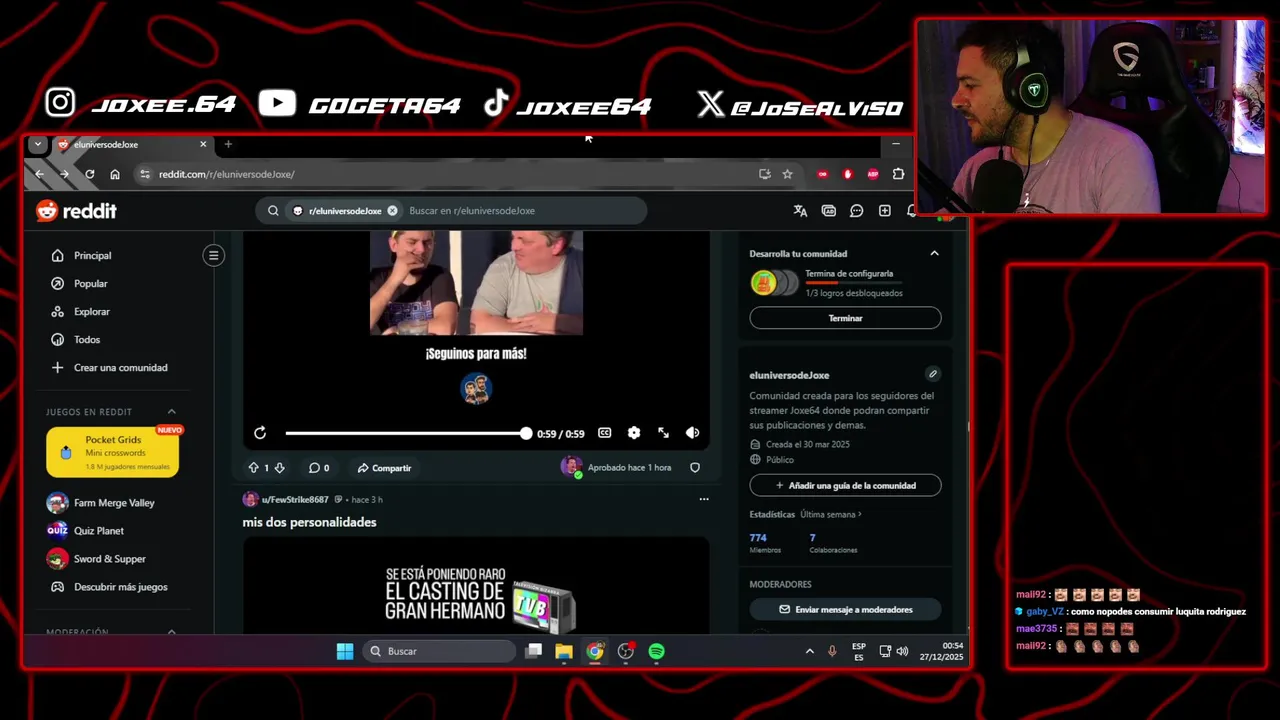
Task: Open the Windows Start menu
Action: 345,651
